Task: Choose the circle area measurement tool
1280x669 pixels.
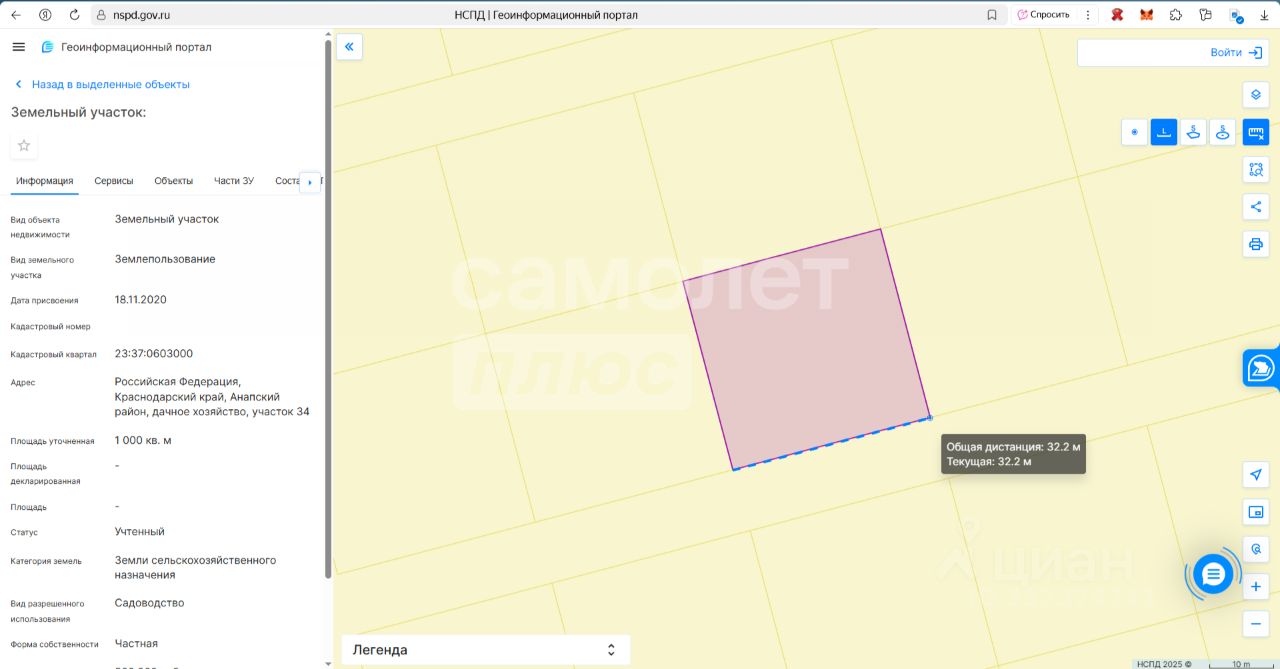Action: (1222, 132)
